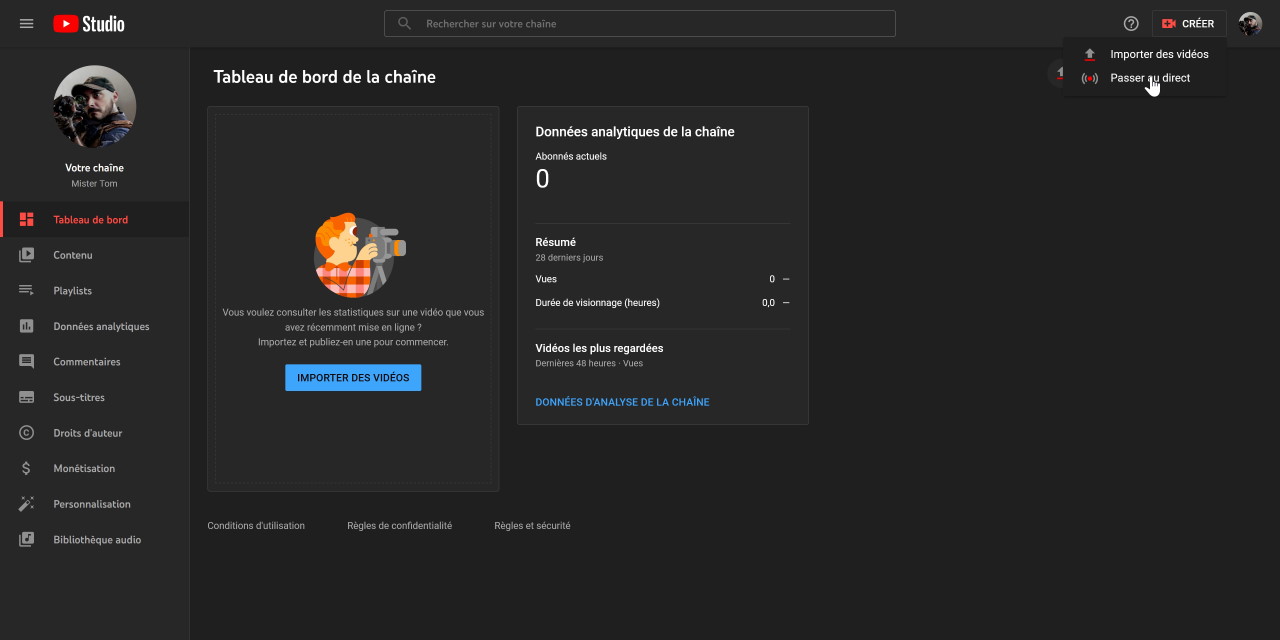Image resolution: width=1280 pixels, height=640 pixels.
Task: Click the Playlists sidebar icon
Action: pos(27,291)
